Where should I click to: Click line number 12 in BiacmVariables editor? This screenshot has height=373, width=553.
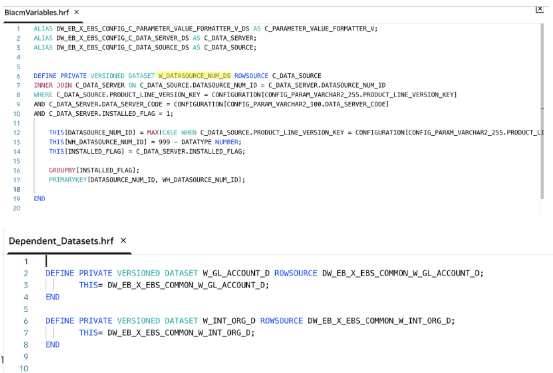pyautogui.click(x=17, y=133)
